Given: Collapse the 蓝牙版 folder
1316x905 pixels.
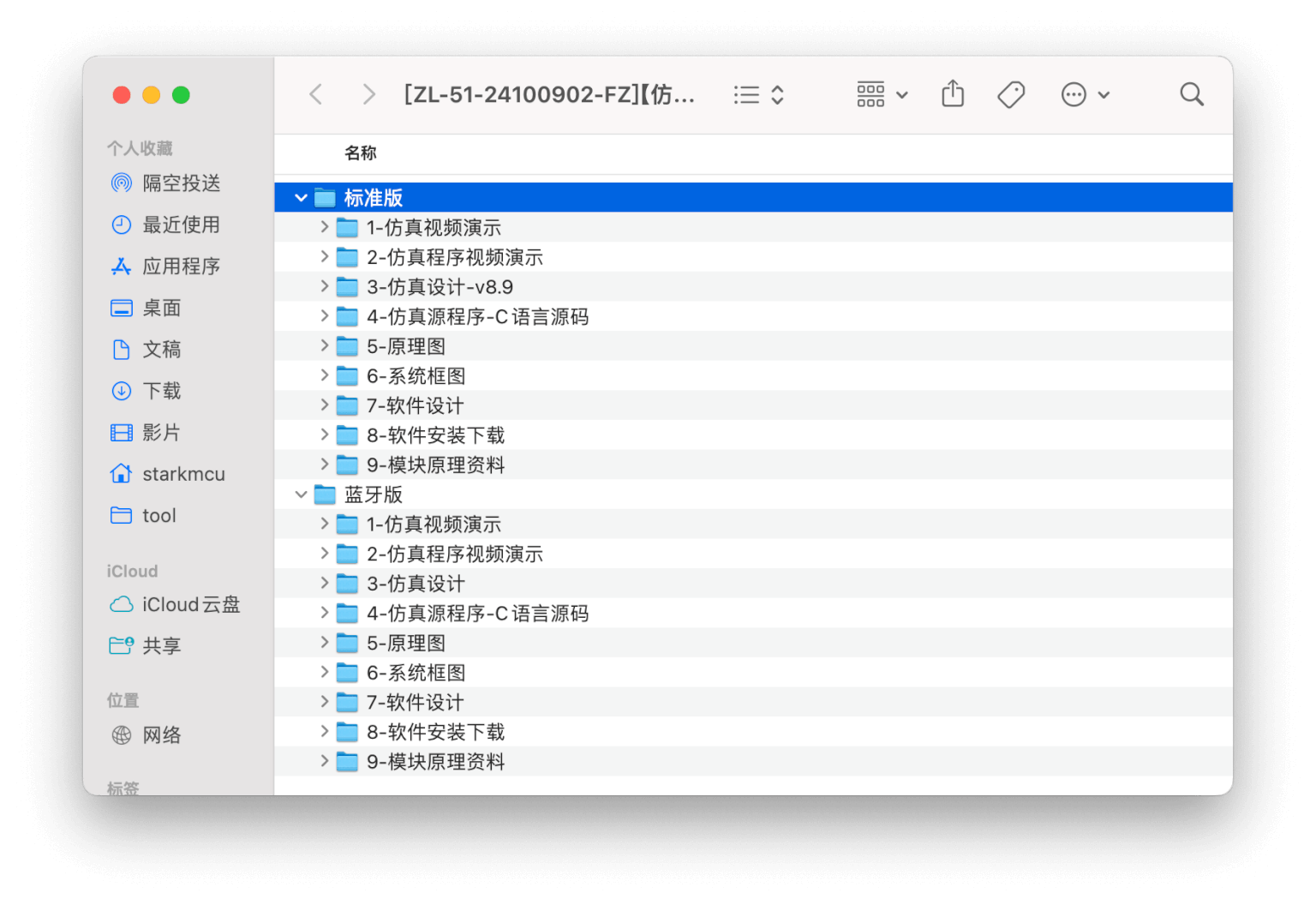Looking at the screenshot, I should (301, 494).
